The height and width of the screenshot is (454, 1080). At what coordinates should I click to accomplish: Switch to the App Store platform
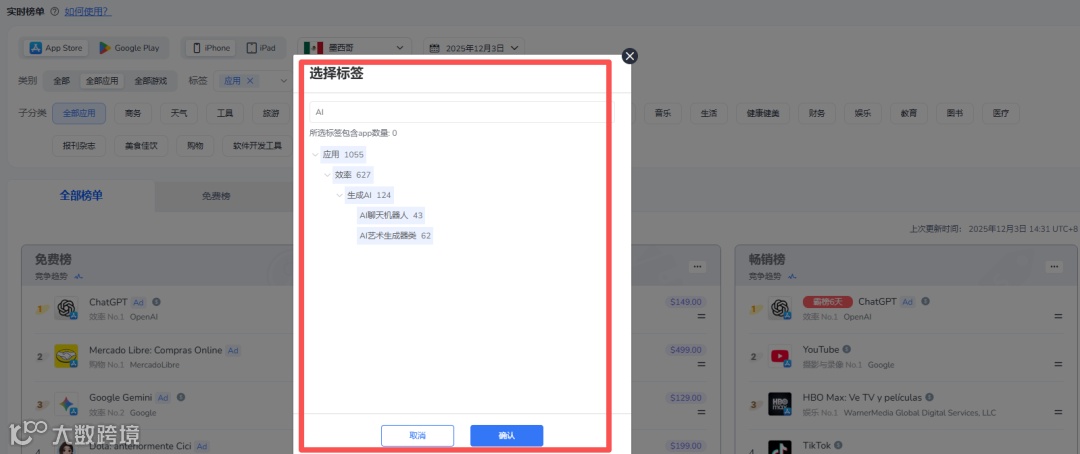[56, 48]
